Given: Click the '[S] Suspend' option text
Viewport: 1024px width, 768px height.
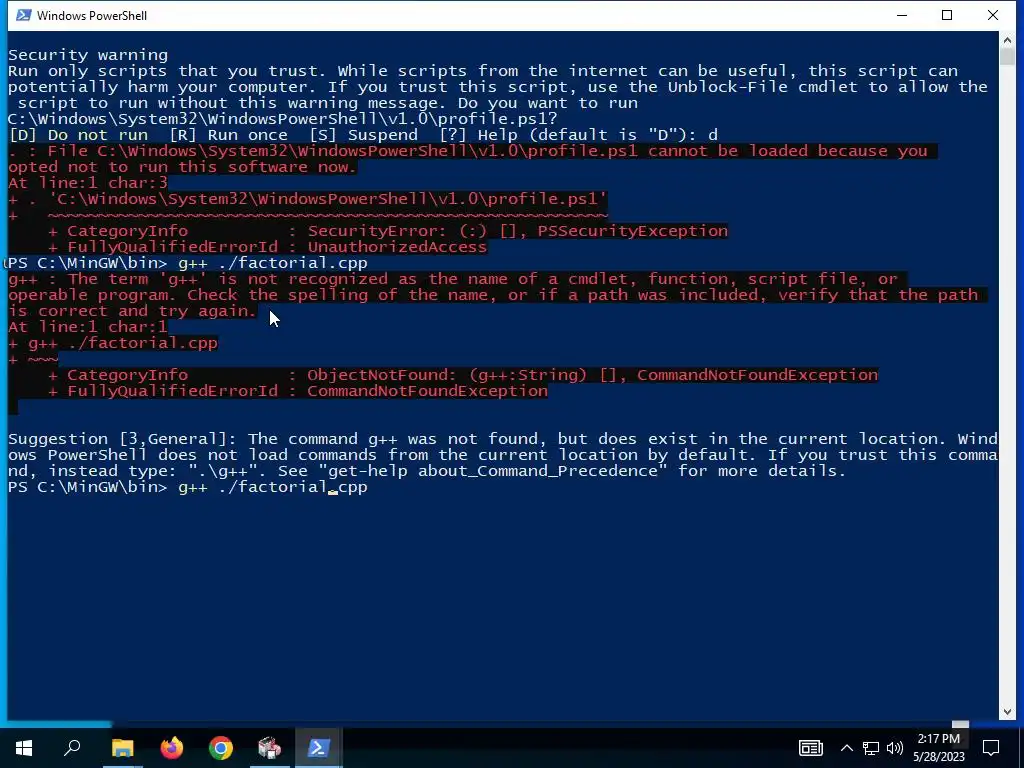Looking at the screenshot, I should [363, 135].
